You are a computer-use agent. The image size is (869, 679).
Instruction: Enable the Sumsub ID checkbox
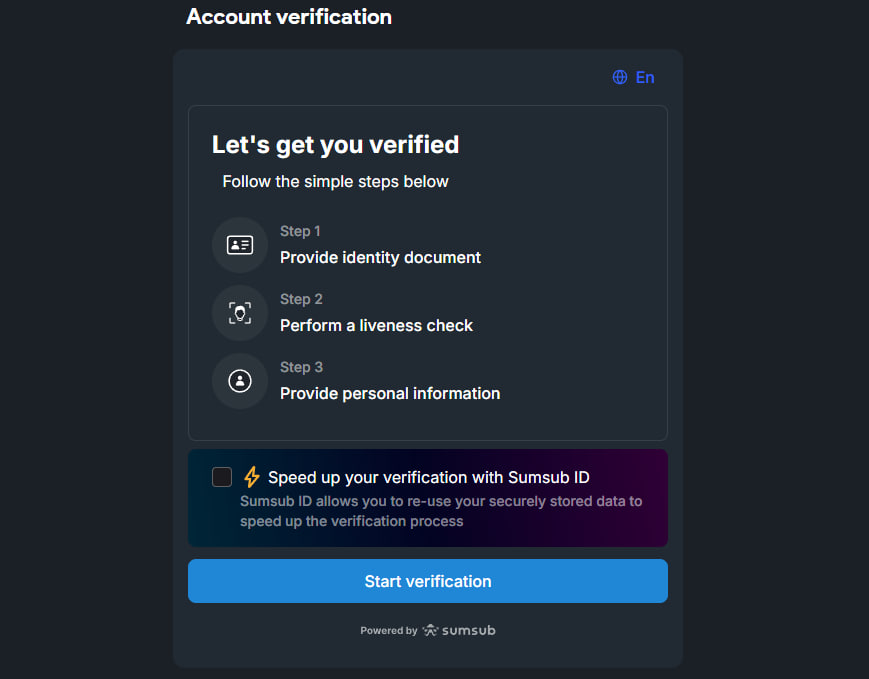coord(222,477)
